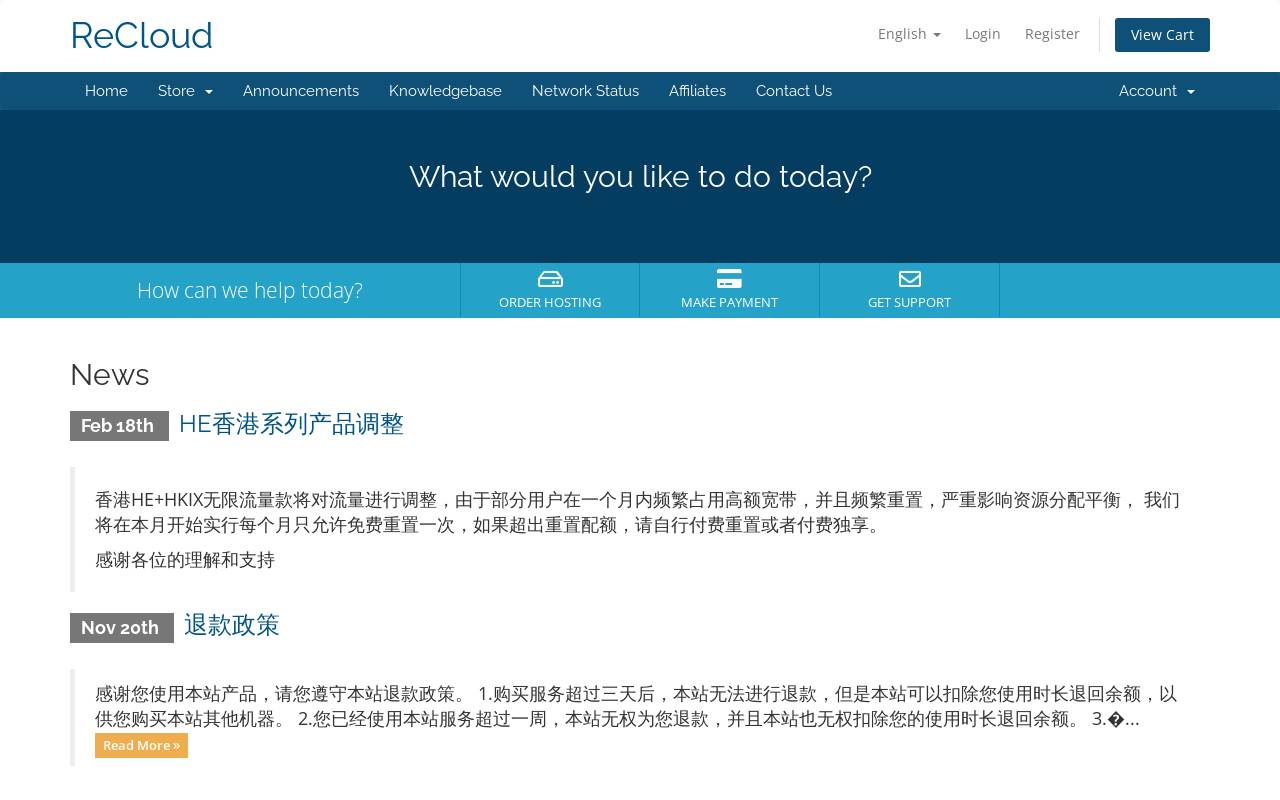
Task: Click the ReCloud site logo
Action: (x=141, y=36)
